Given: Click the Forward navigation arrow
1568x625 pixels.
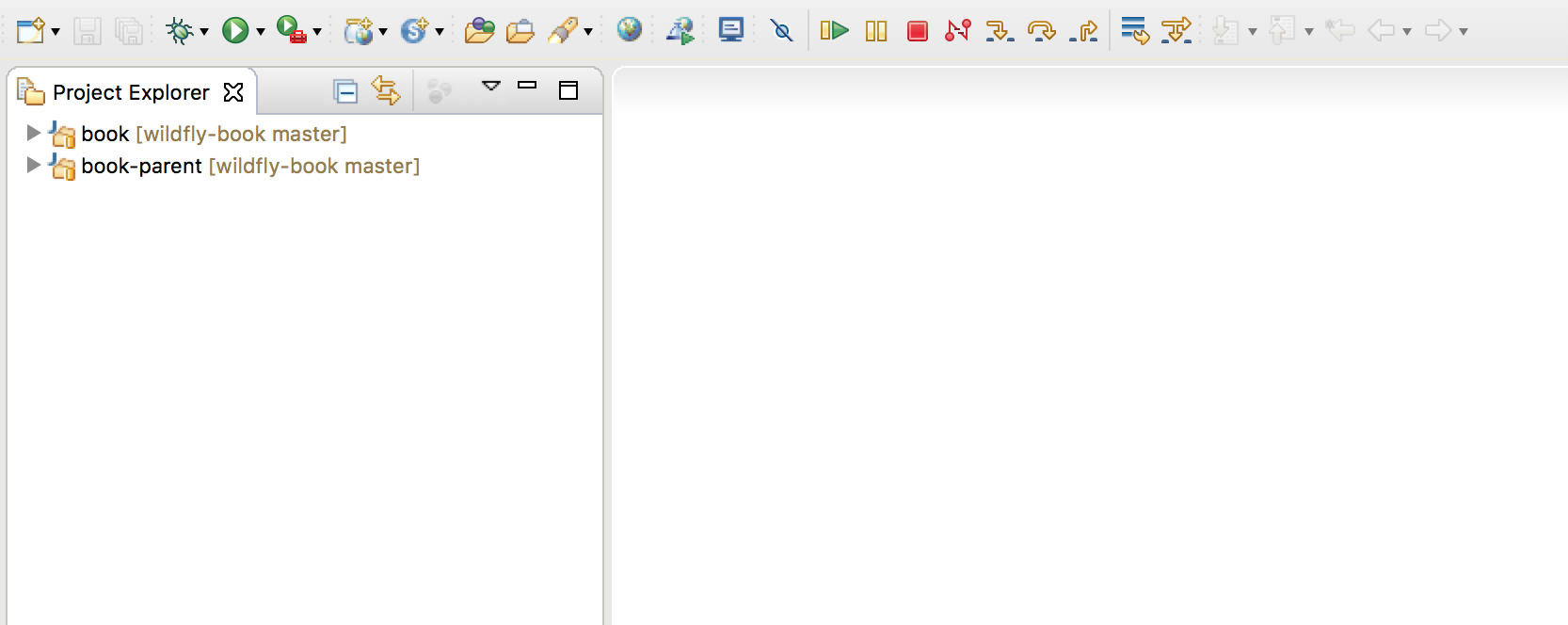Looking at the screenshot, I should coord(1438,31).
